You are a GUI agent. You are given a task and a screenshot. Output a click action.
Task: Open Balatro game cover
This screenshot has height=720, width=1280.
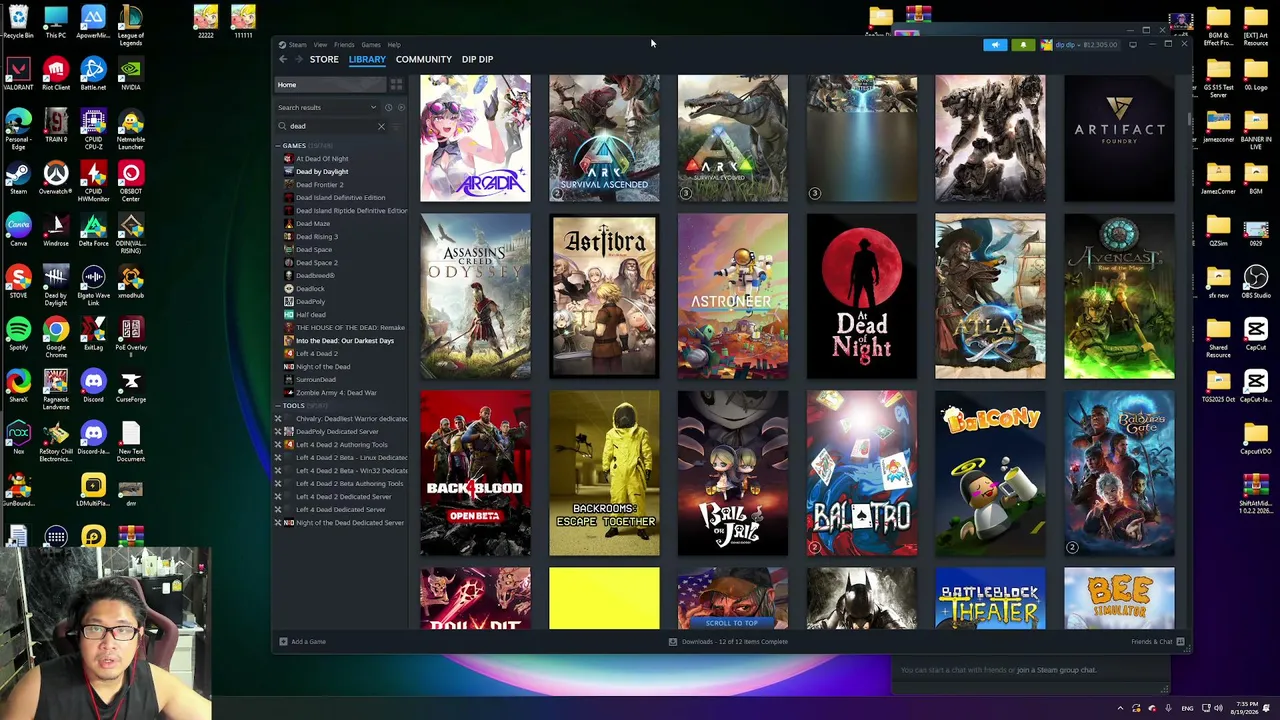pyautogui.click(x=862, y=473)
